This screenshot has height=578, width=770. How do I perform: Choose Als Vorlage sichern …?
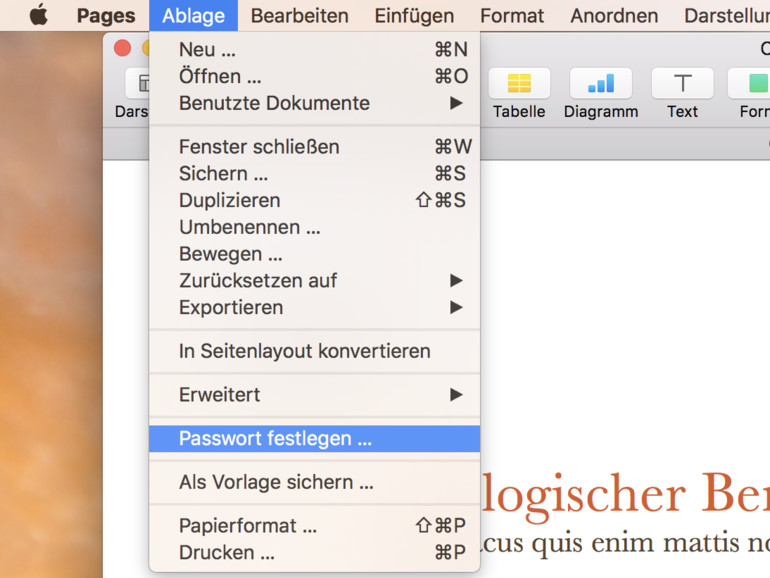point(314,482)
